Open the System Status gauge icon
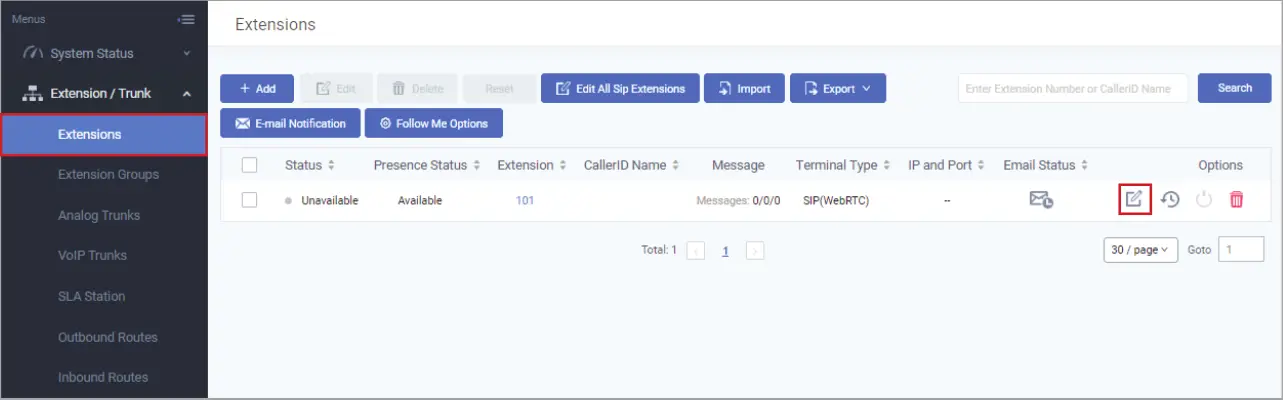1283x400 pixels. pos(32,53)
